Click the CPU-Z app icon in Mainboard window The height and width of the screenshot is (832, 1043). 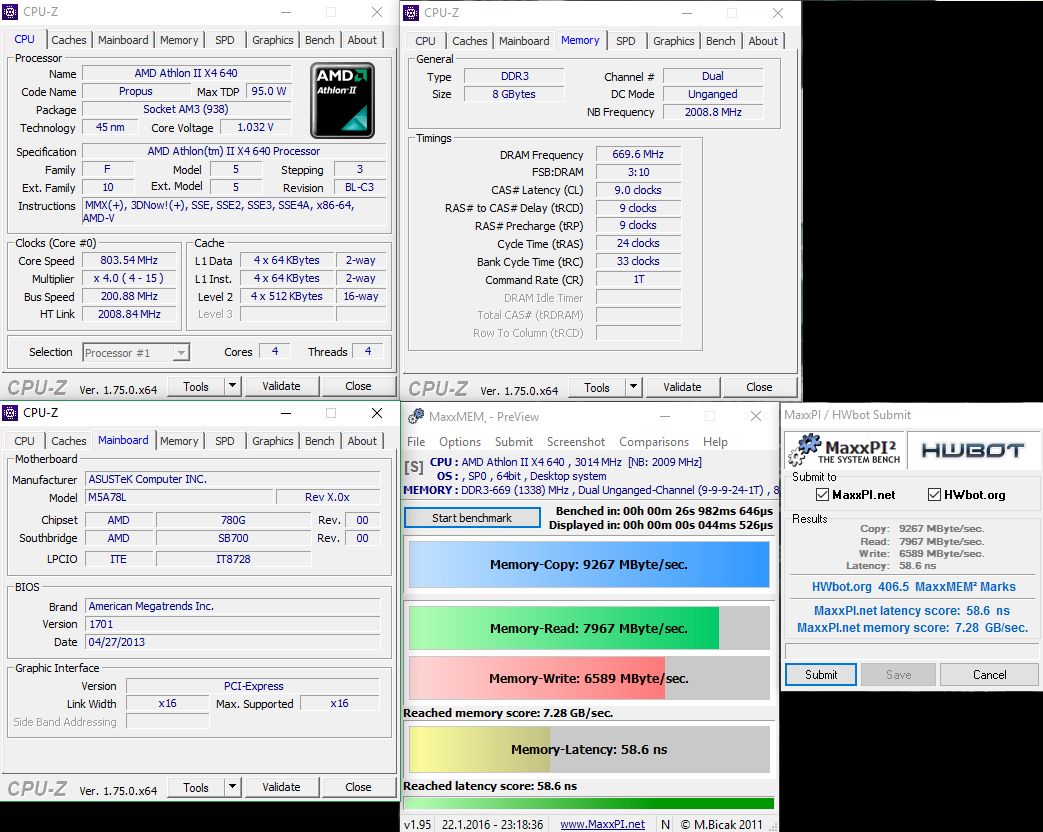click(10, 413)
